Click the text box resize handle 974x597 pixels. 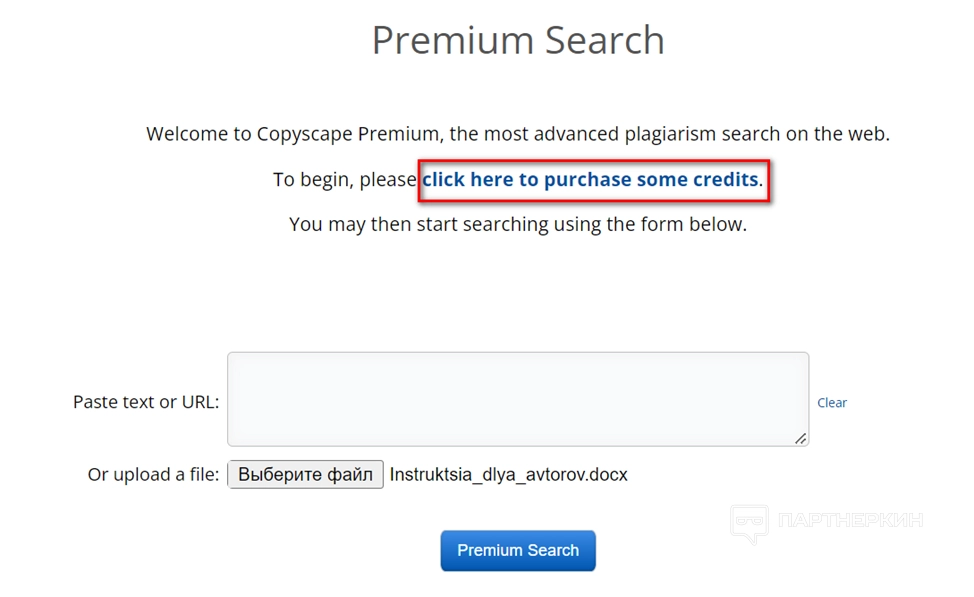800,438
